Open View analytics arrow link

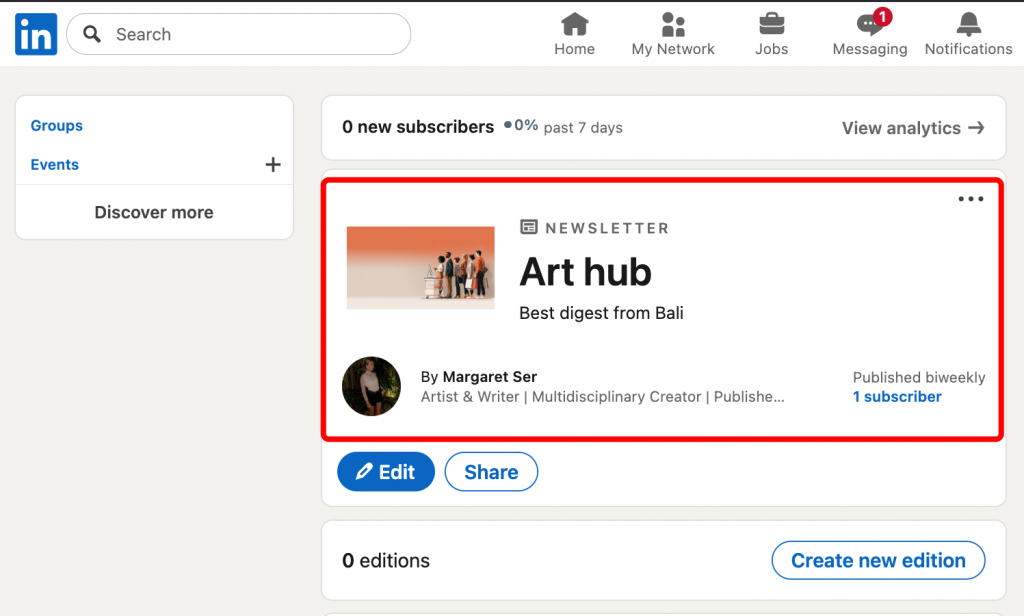[912, 128]
